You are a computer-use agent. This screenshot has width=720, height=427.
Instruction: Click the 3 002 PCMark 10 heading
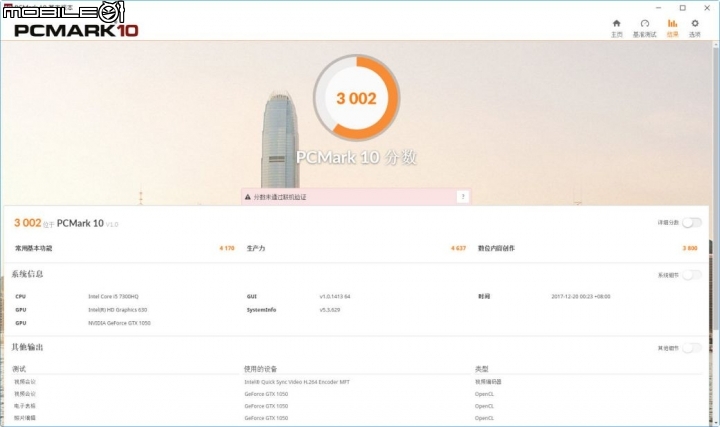(66, 223)
